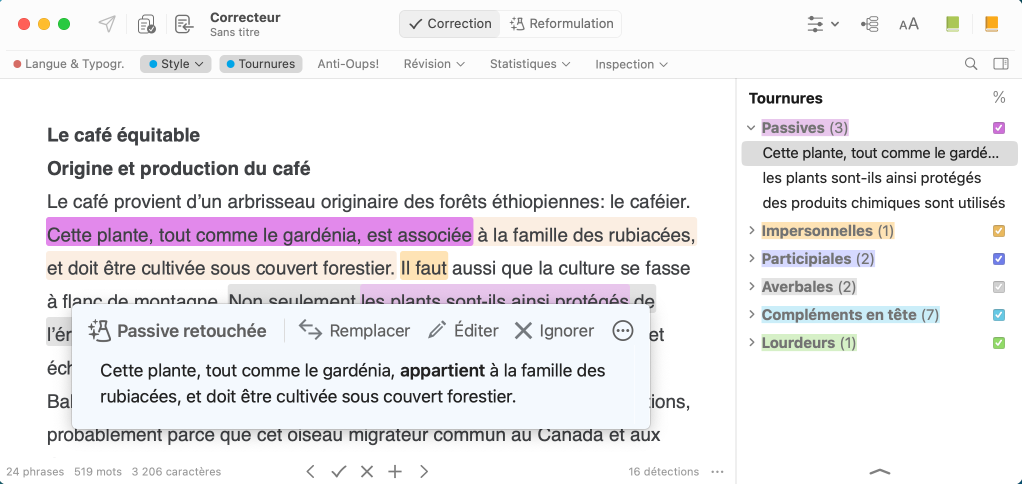The width and height of the screenshot is (1022, 484).
Task: Click the Remplacer button
Action: coord(355,331)
